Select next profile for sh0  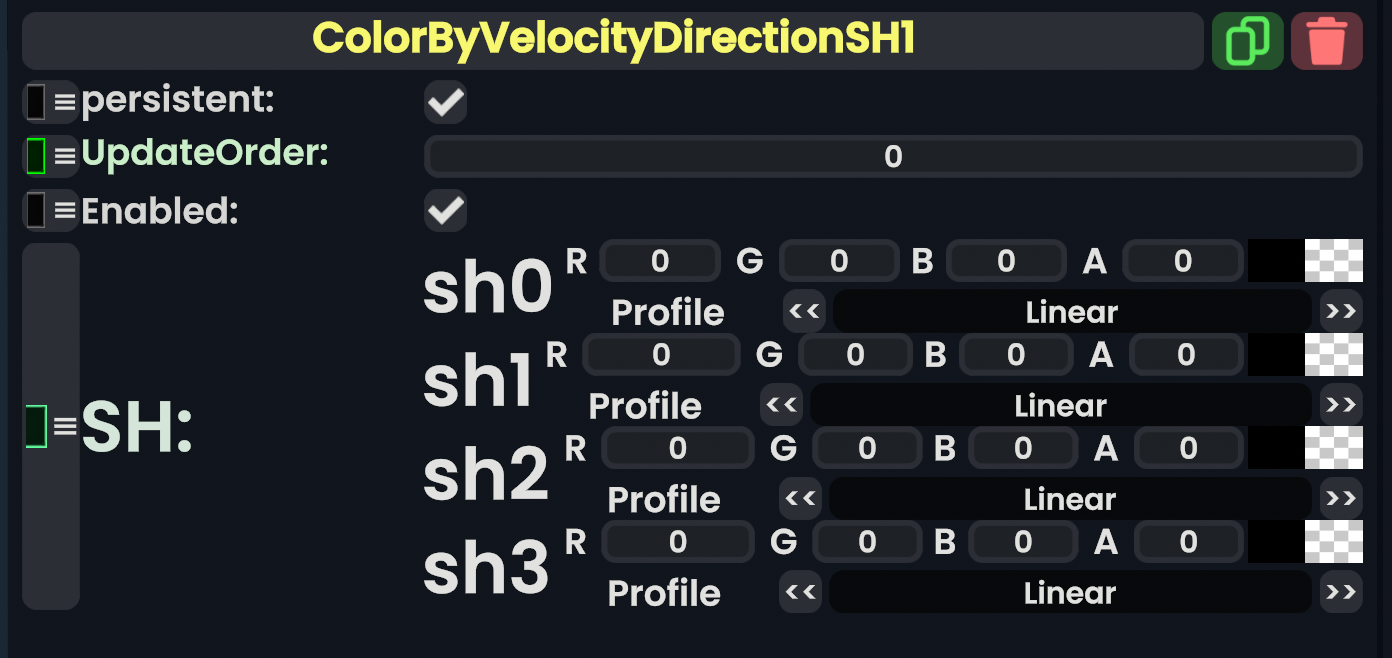coord(1340,312)
